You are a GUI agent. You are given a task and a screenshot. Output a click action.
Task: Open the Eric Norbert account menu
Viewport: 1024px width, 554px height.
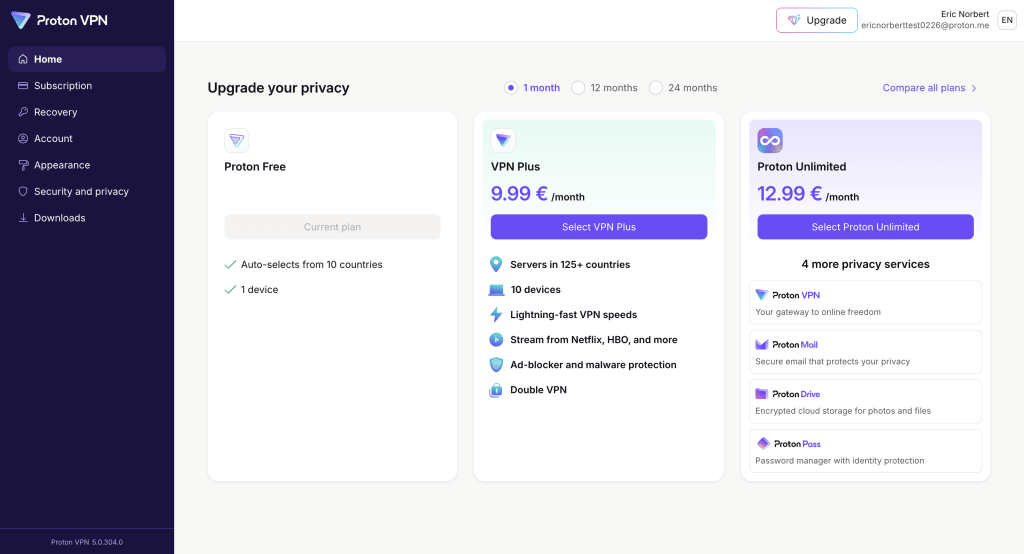click(x=925, y=20)
